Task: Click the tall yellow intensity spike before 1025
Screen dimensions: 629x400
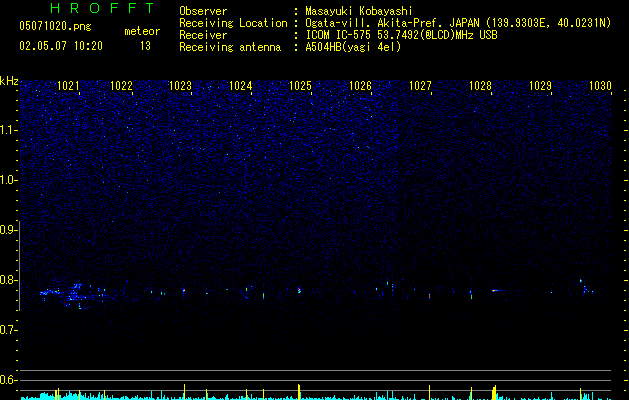Action: pyautogui.click(x=299, y=392)
